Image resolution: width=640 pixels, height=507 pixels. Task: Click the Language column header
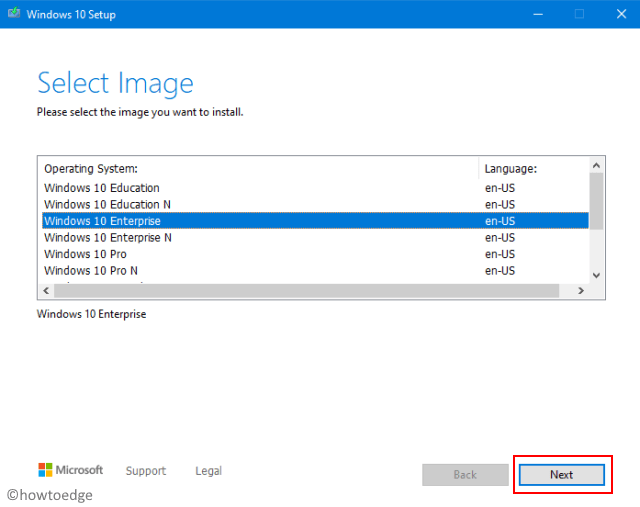[534, 169]
